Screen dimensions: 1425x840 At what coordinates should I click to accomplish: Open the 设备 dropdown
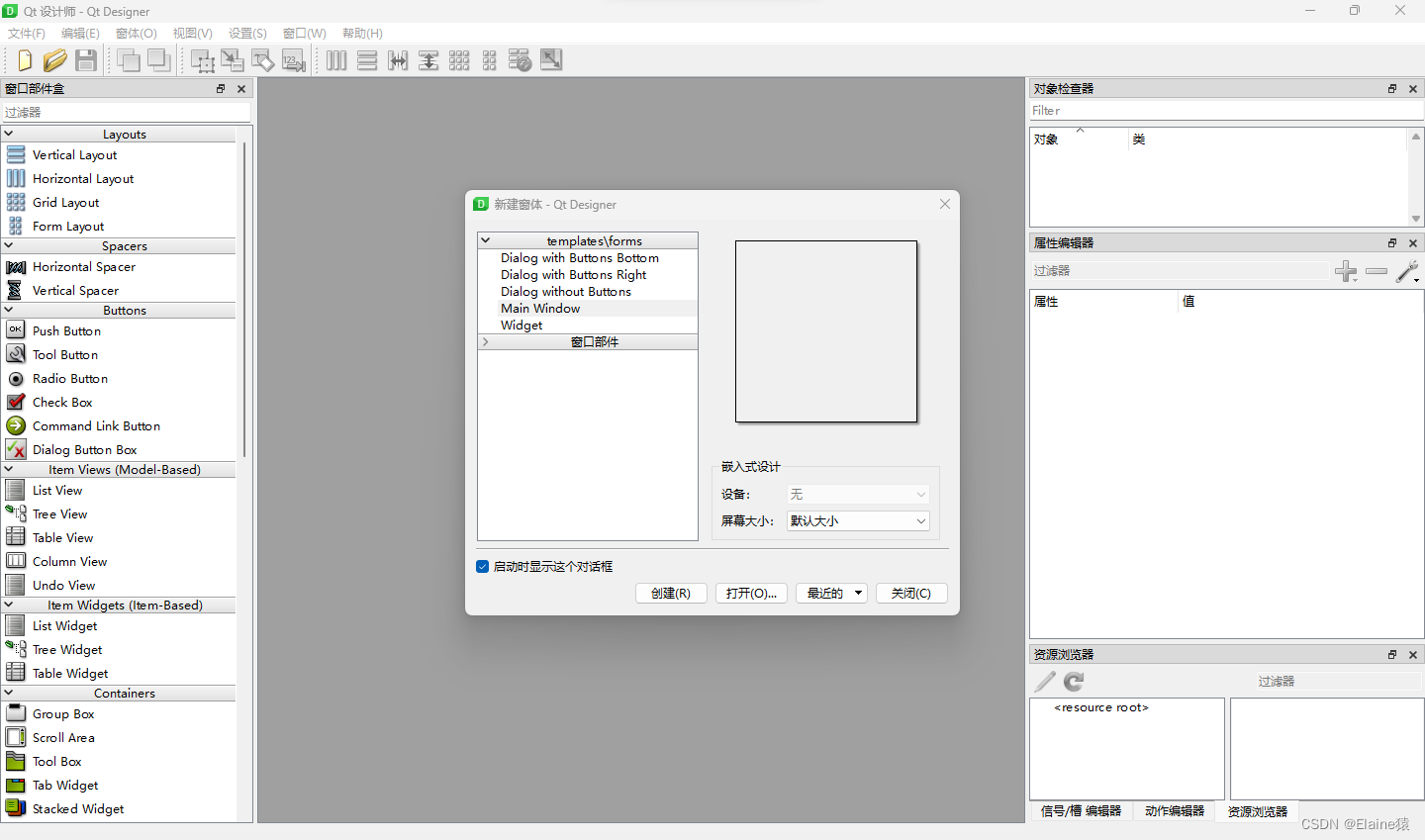(x=858, y=494)
